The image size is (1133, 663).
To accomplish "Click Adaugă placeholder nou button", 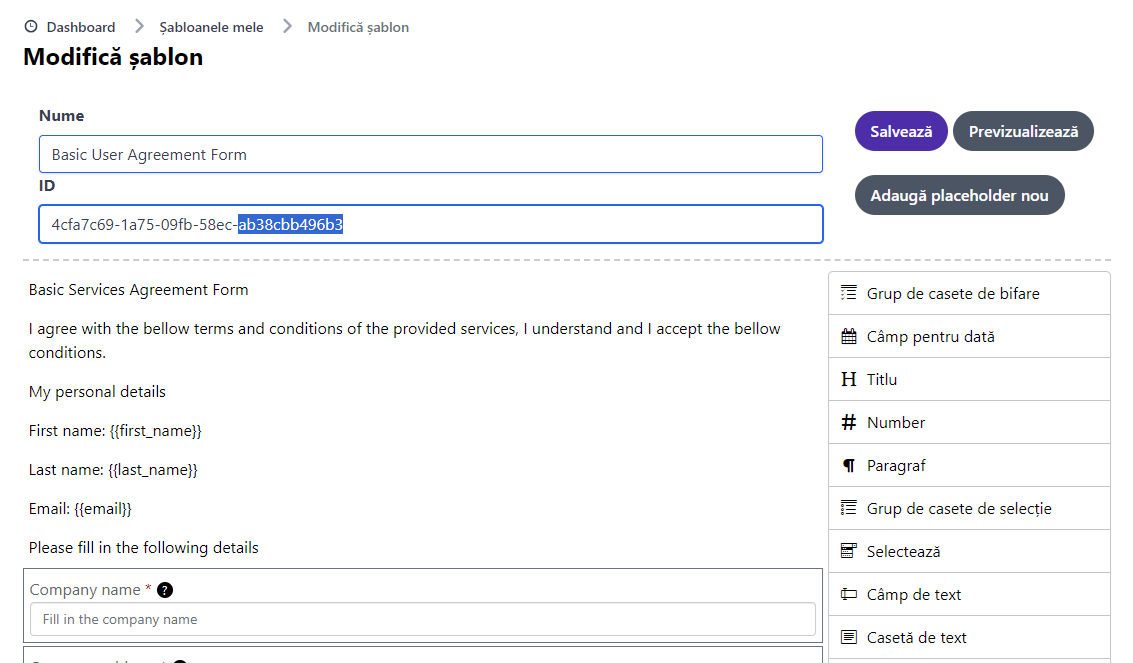I will tap(959, 195).
